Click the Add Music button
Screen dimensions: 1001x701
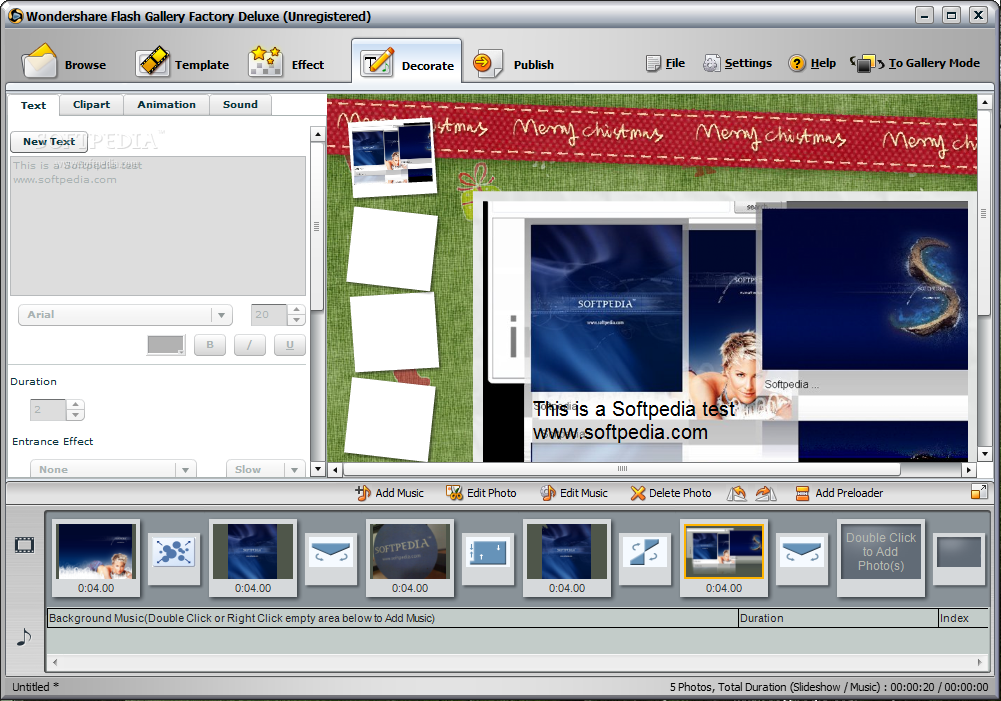coord(390,493)
